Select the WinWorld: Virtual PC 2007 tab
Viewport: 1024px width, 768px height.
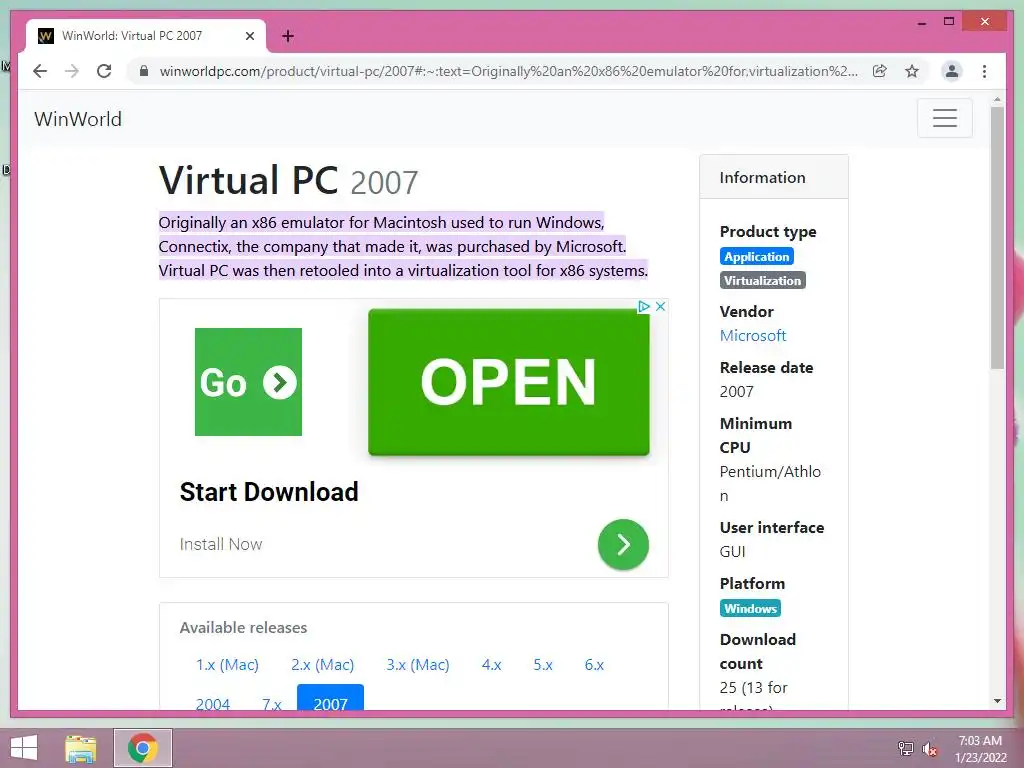point(146,36)
